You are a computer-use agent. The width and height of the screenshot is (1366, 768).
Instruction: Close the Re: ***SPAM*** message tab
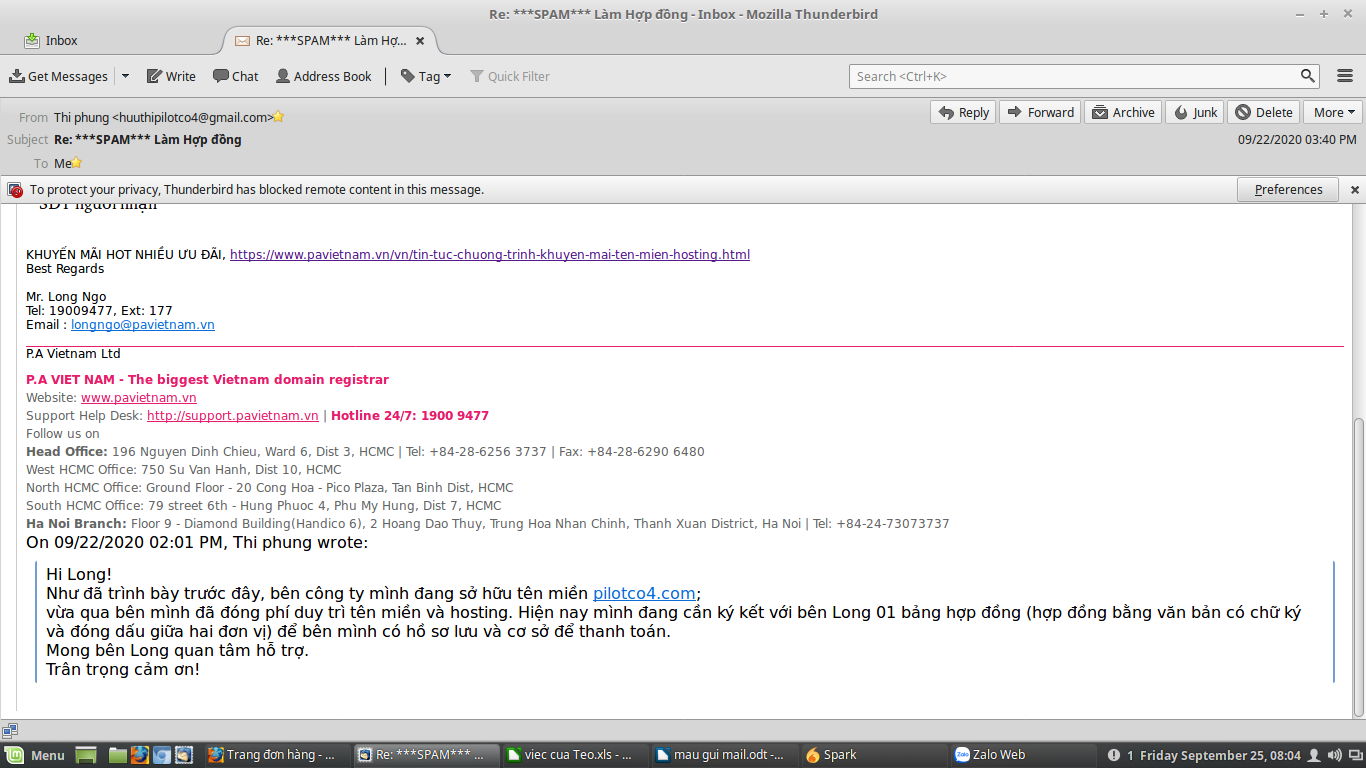point(420,41)
